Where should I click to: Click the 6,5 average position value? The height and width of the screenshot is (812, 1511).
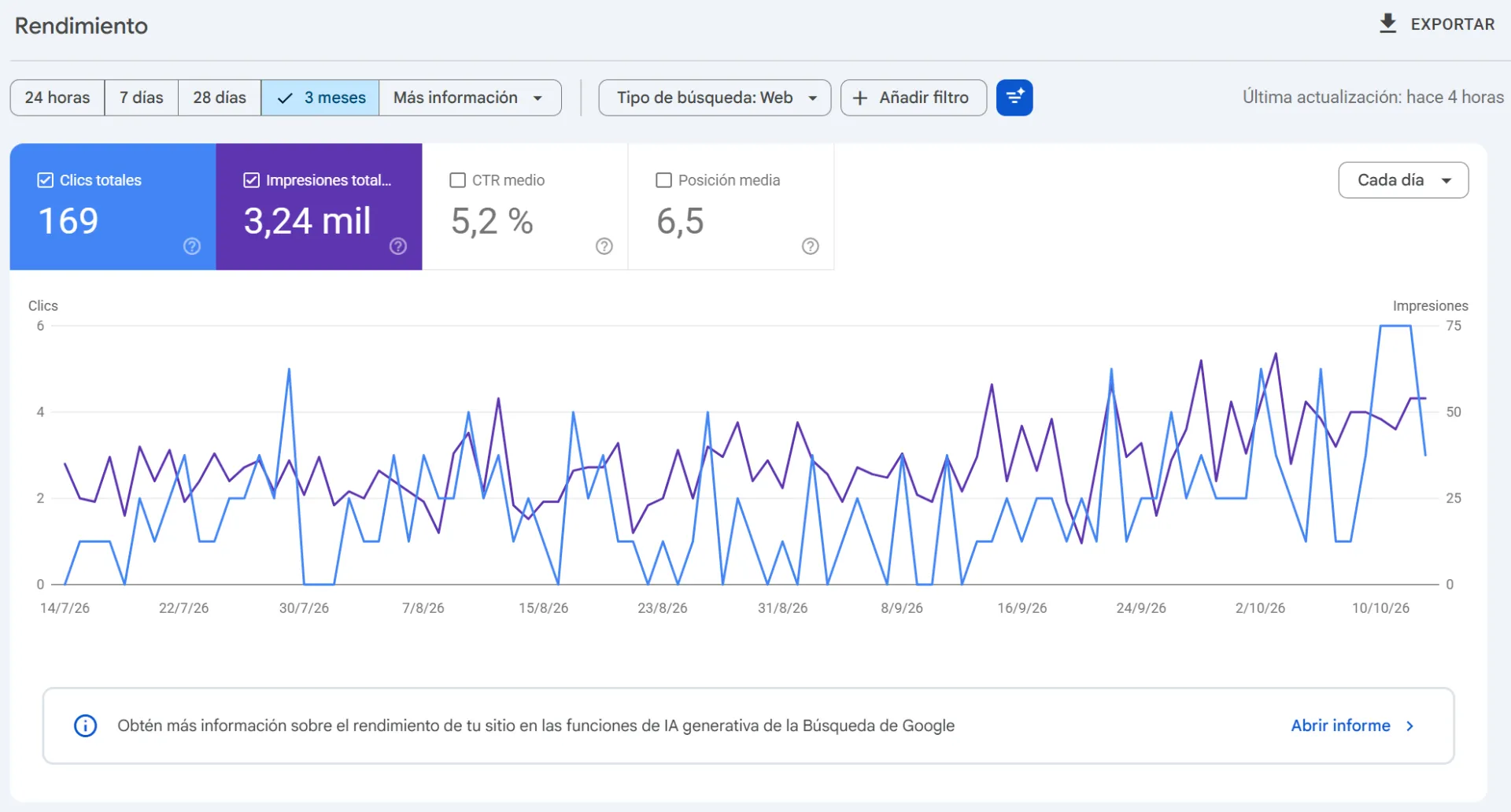pos(680,221)
